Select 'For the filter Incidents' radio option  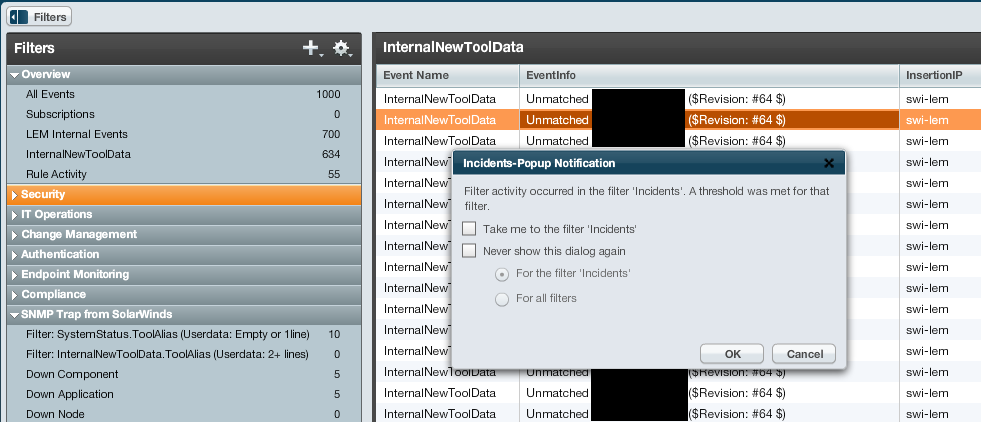[502, 274]
